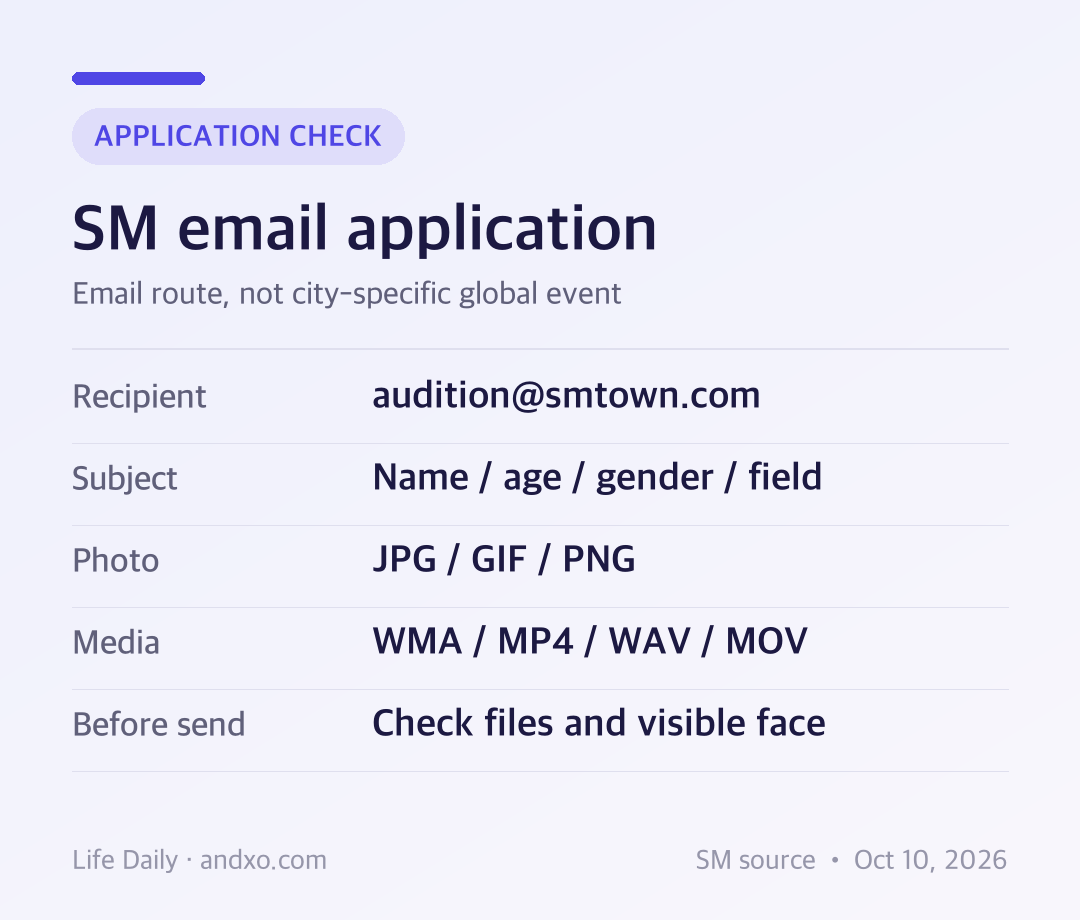
Task: Select Check files and visible face text
Action: click(599, 723)
